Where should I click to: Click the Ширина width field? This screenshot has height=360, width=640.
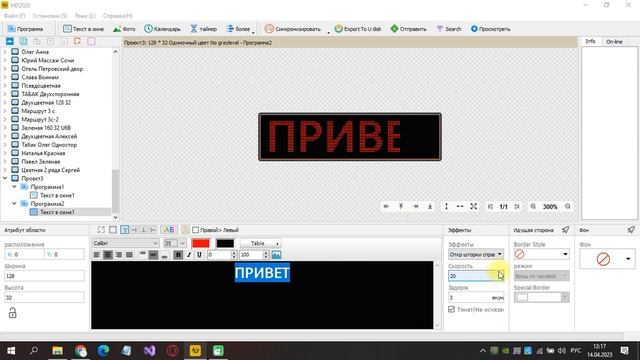click(44, 276)
